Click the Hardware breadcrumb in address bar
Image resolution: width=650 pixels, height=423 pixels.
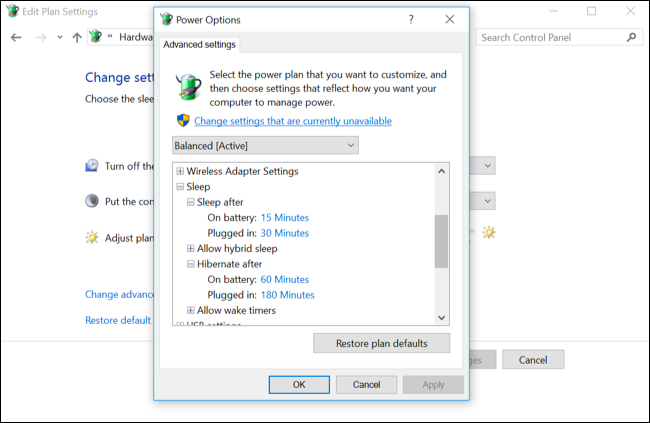136,37
